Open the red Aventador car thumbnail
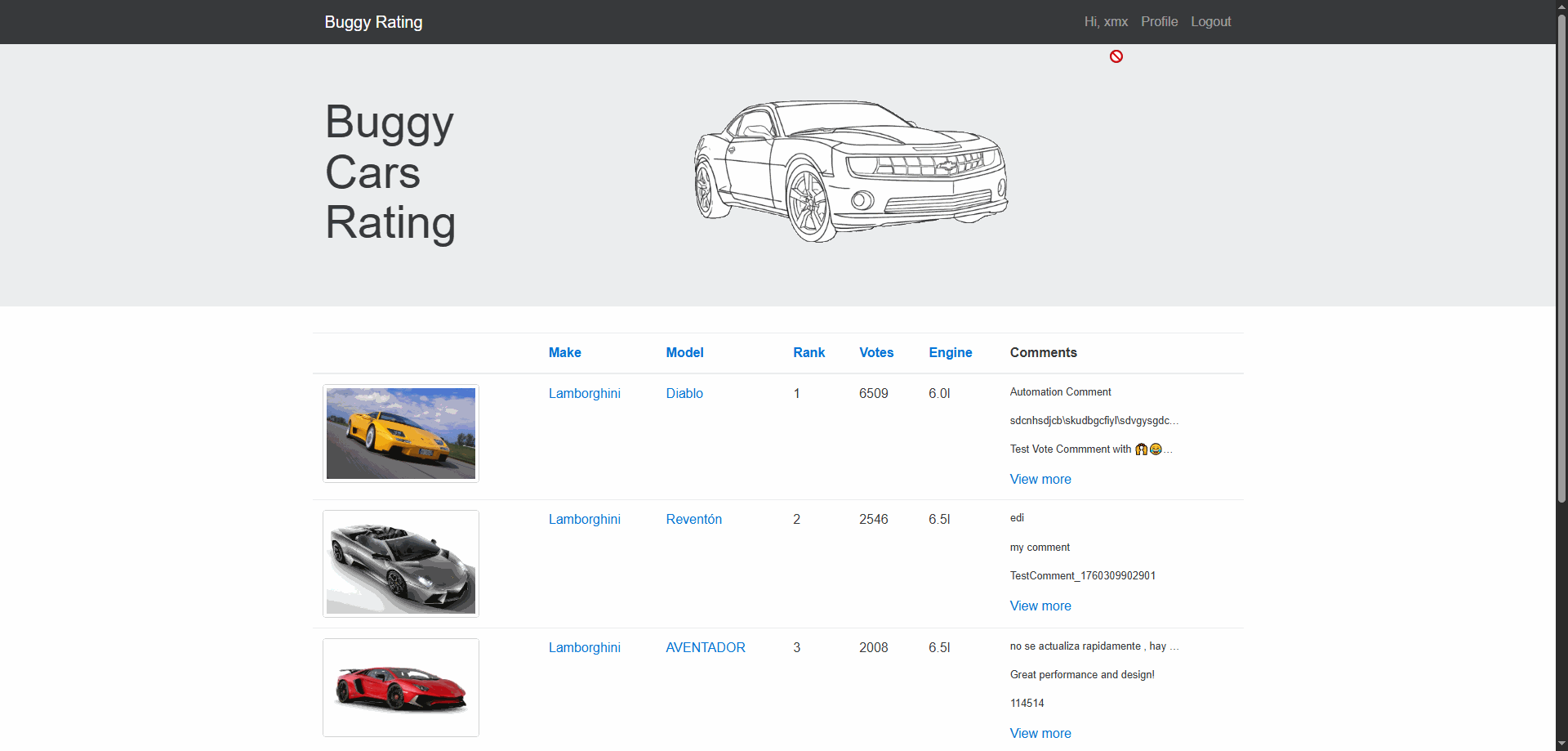The image size is (1568, 751). click(x=401, y=687)
